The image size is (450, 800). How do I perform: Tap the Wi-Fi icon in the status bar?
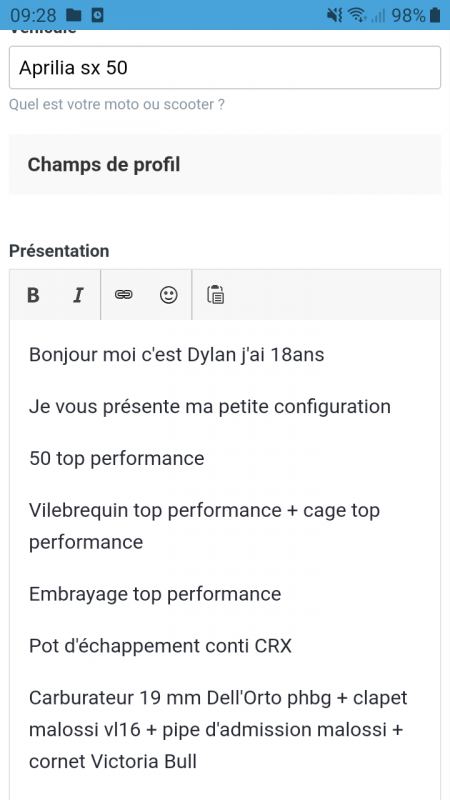(357, 15)
